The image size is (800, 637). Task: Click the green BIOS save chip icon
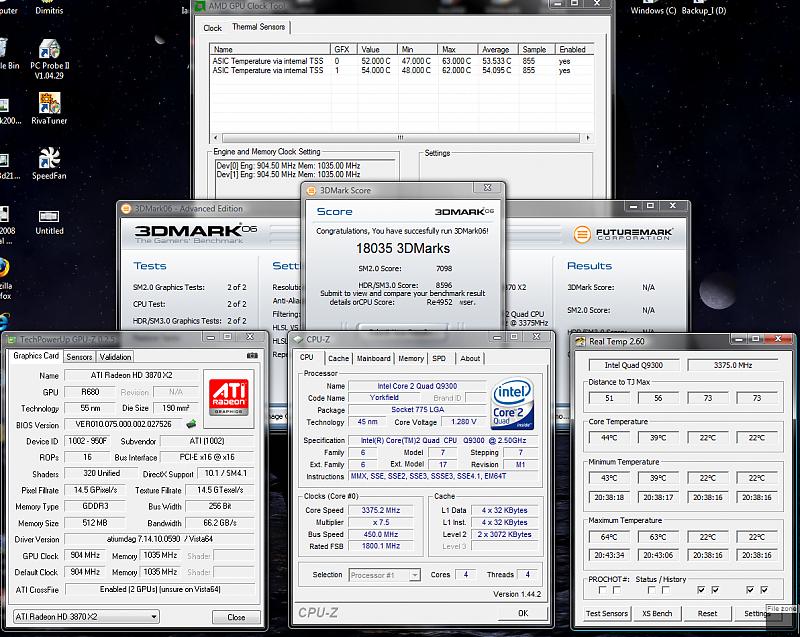[191, 424]
